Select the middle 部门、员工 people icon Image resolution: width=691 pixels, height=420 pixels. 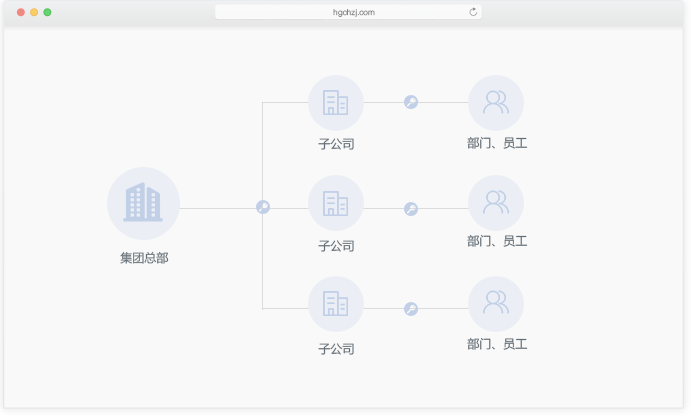(496, 203)
